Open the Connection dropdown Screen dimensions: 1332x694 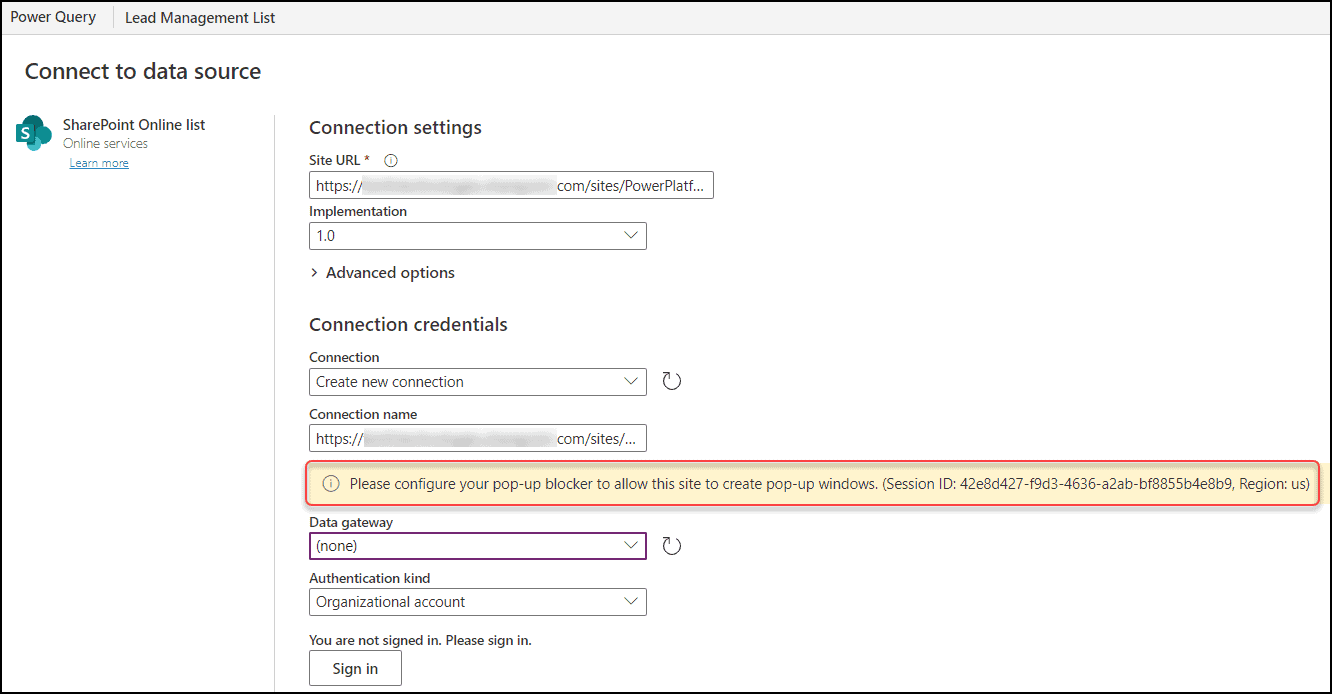tap(478, 382)
